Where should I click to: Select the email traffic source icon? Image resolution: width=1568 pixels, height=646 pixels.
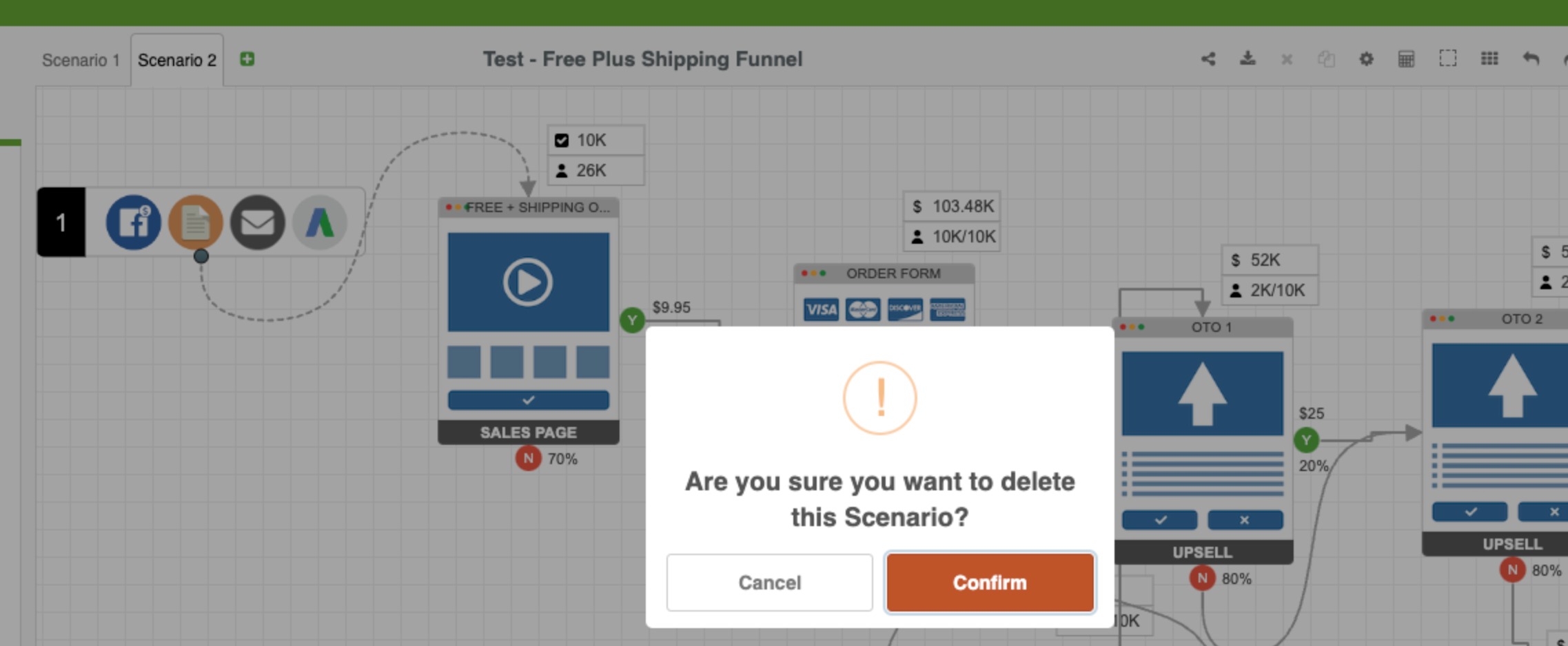(x=257, y=222)
